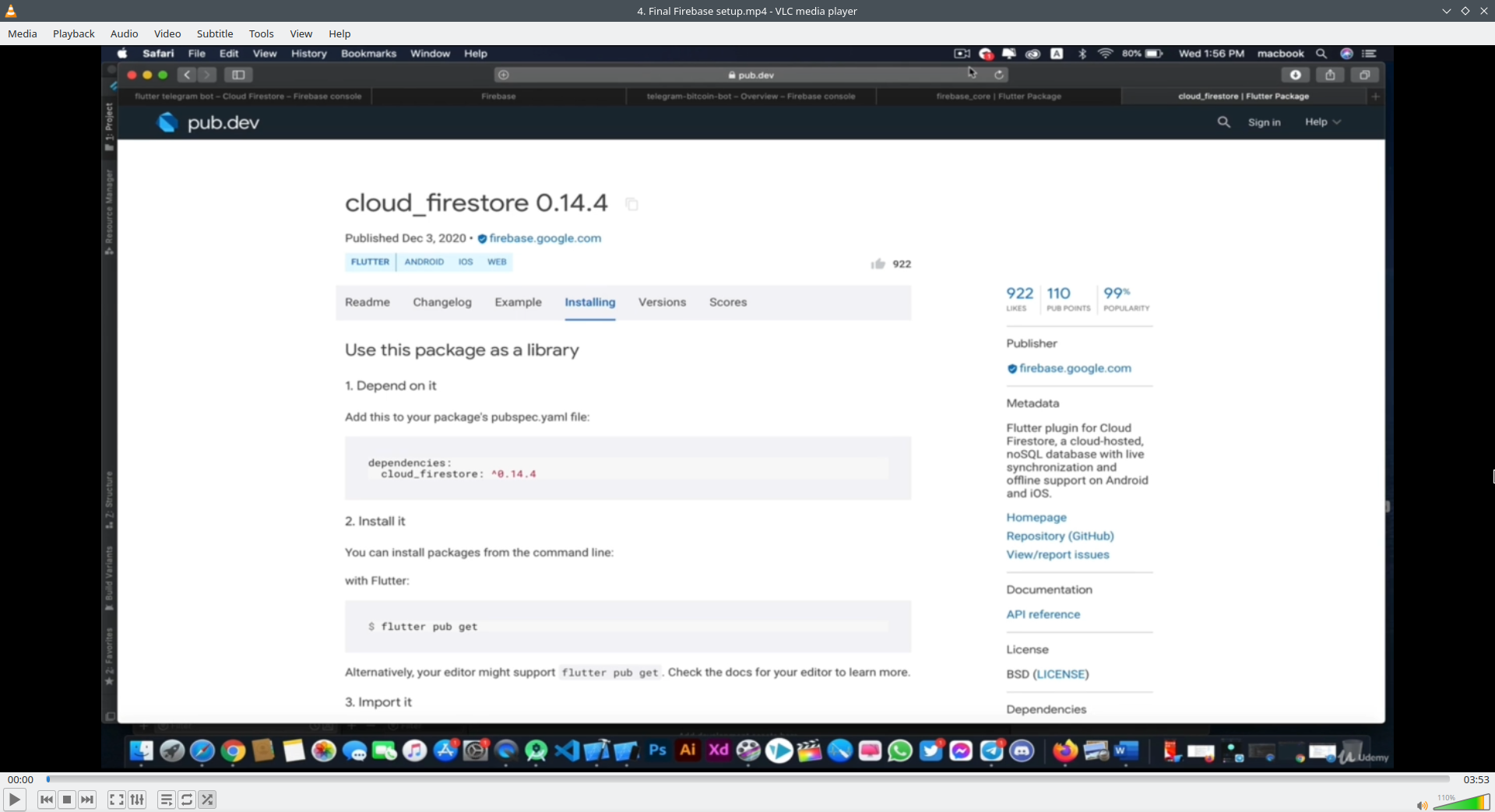Click View/report issues link

click(x=1057, y=555)
